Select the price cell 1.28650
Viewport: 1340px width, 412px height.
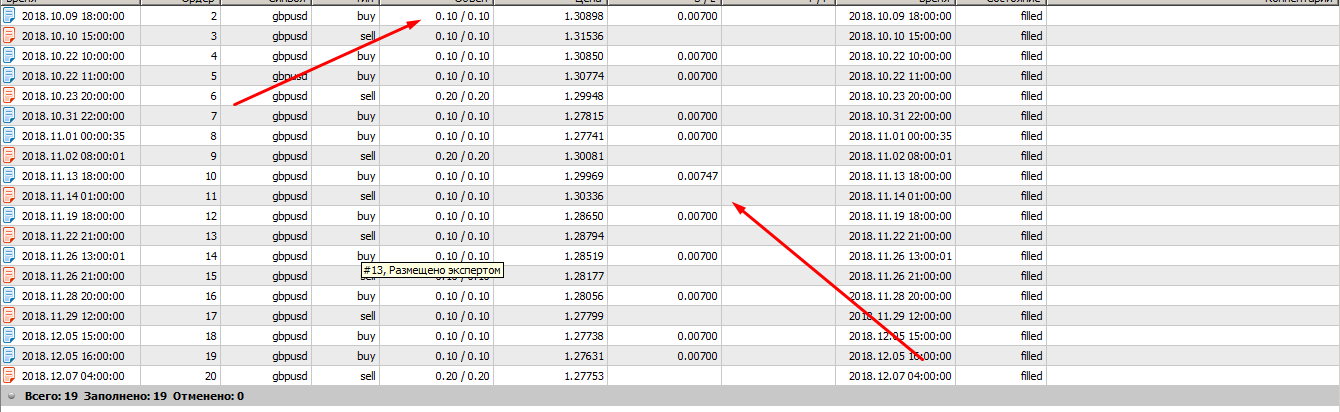585,216
